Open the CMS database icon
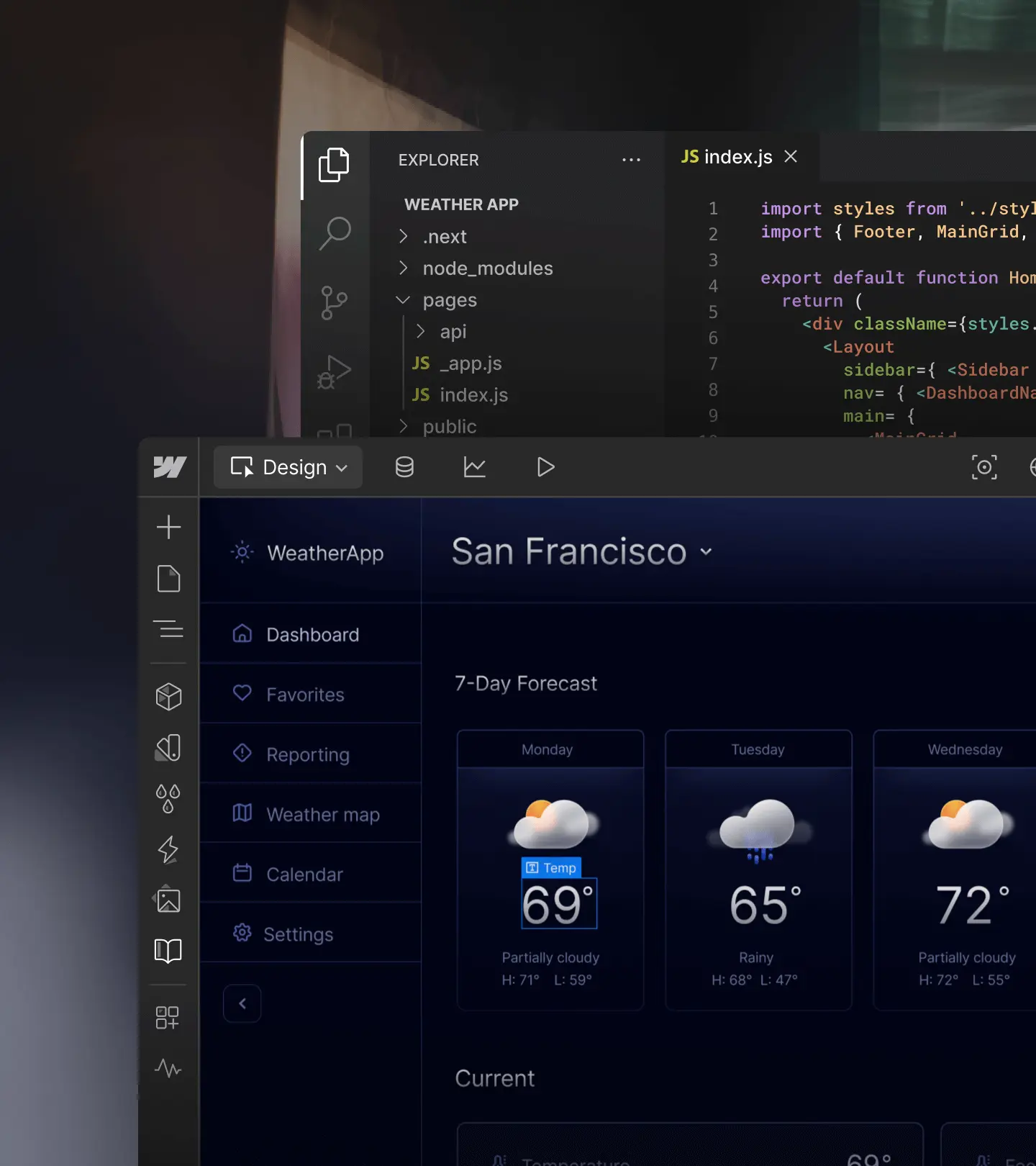1036x1166 pixels. pyautogui.click(x=404, y=467)
